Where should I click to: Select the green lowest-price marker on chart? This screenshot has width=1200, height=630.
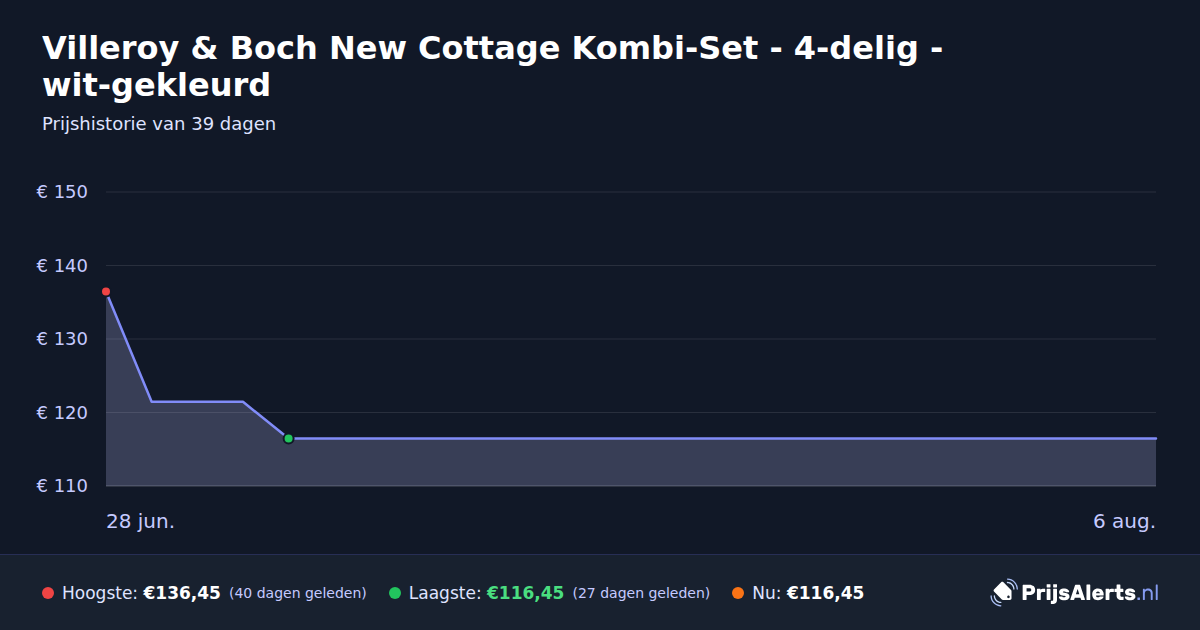[x=288, y=438]
